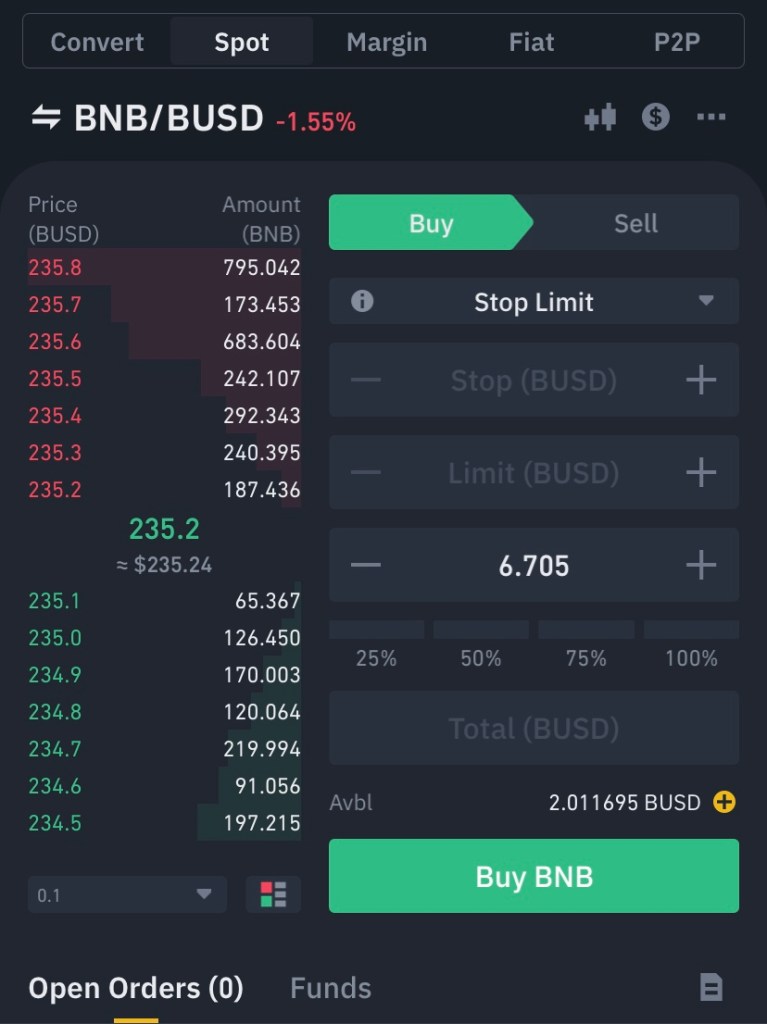This screenshot has width=767, height=1024.
Task: Go to the Convert tab
Action: pos(97,42)
